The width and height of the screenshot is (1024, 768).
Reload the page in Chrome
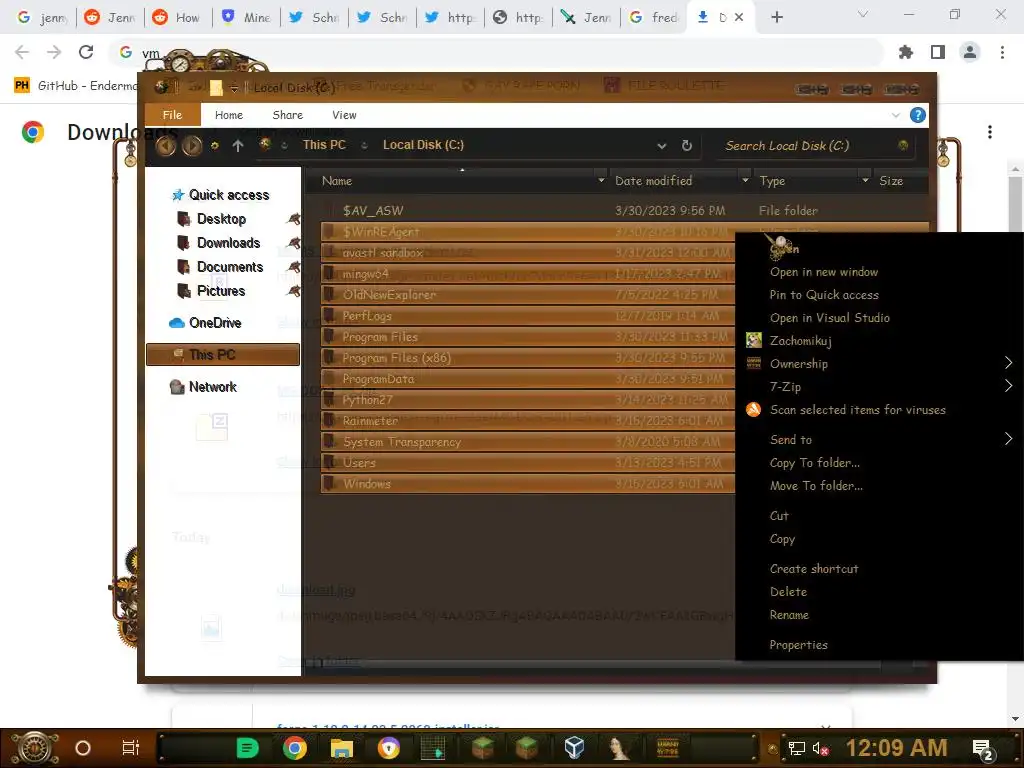pyautogui.click(x=86, y=52)
